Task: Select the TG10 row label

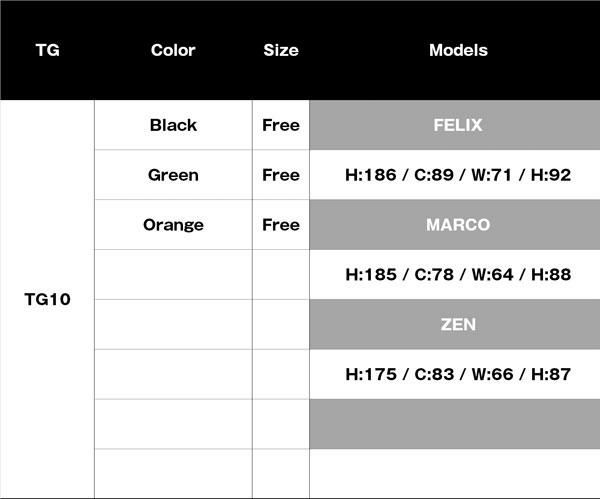Action: [47, 299]
